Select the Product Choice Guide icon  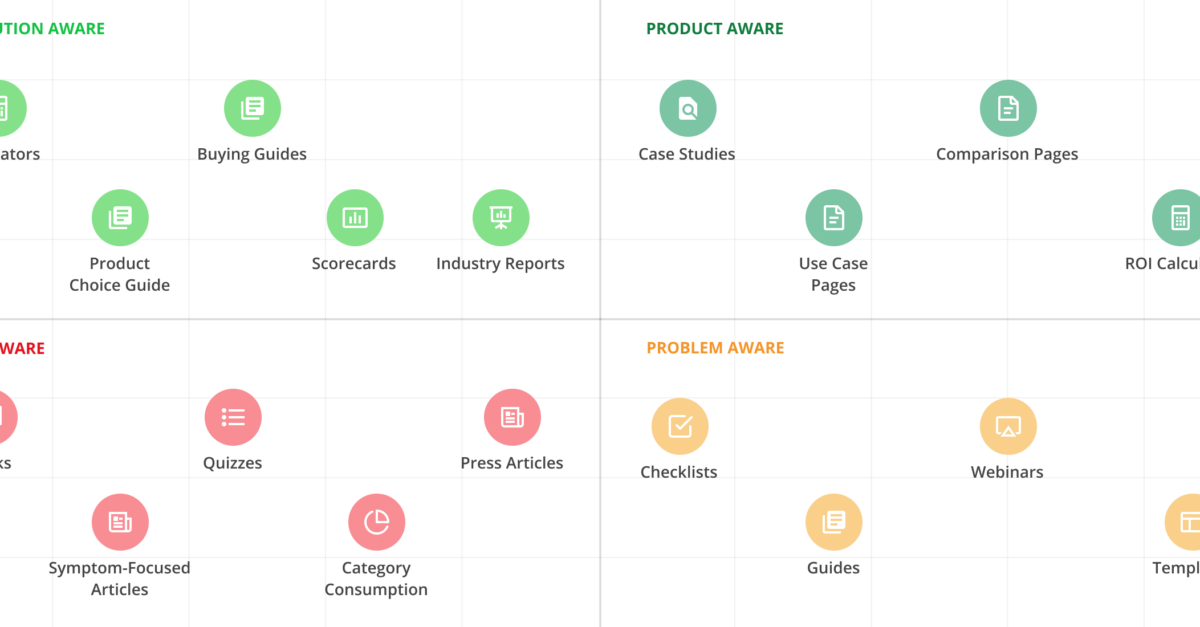tap(120, 217)
